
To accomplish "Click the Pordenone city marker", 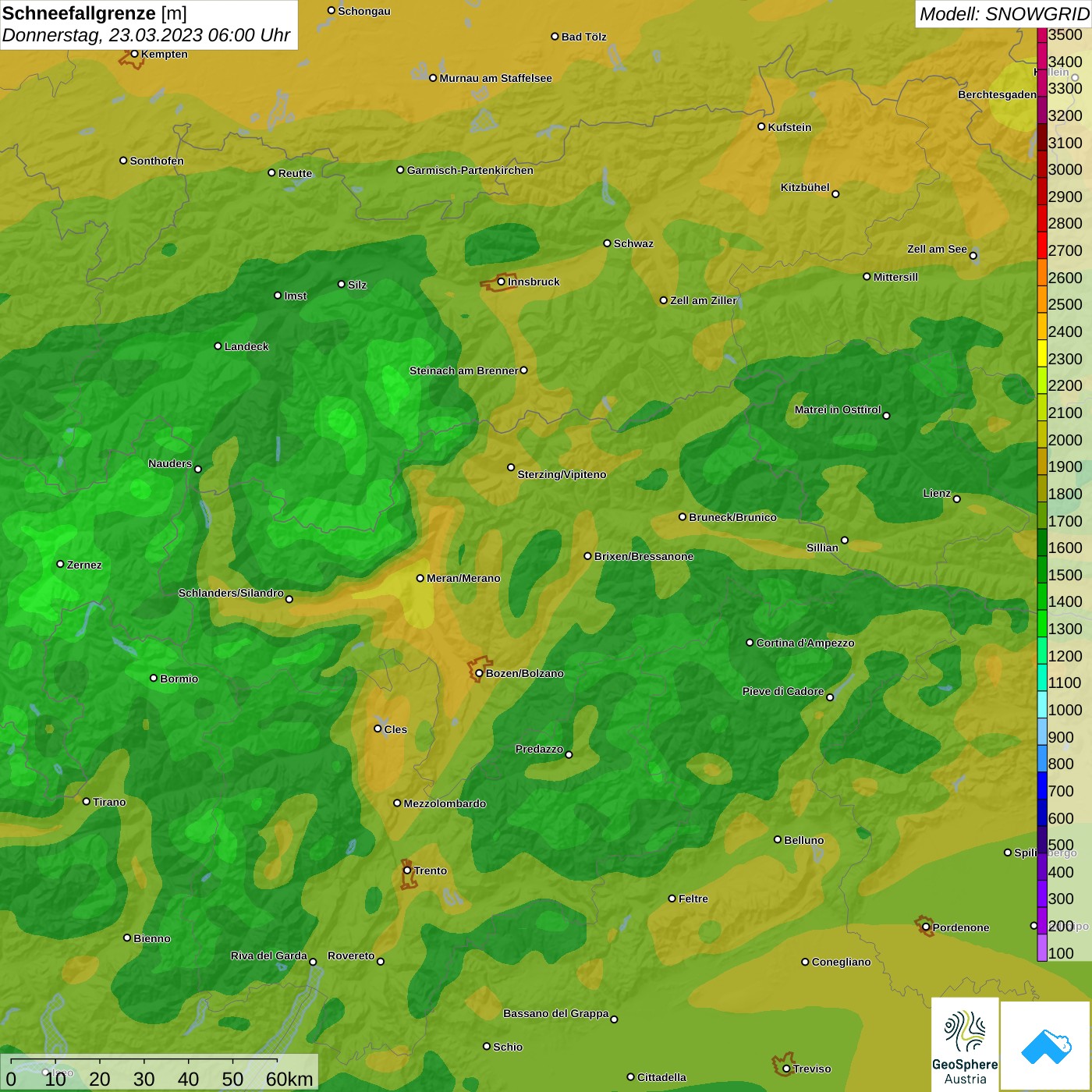I will coord(926,927).
